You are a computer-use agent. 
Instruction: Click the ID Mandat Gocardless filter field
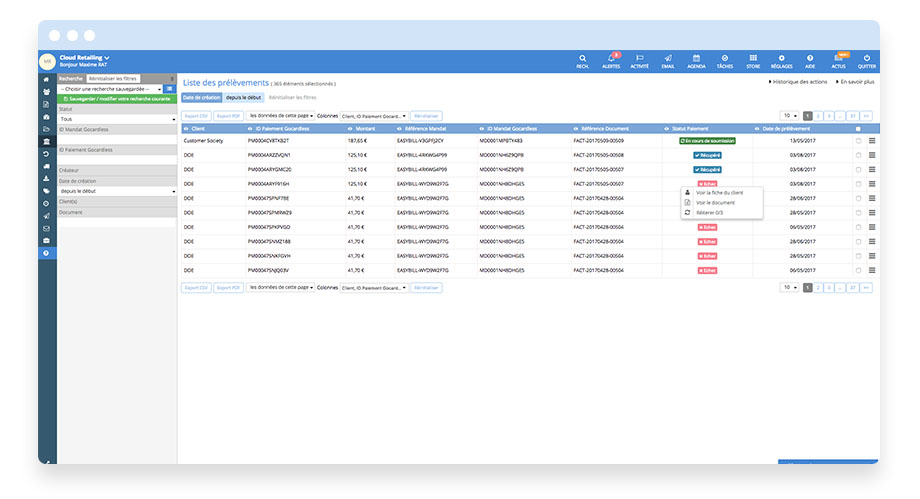pyautogui.click(x=117, y=139)
